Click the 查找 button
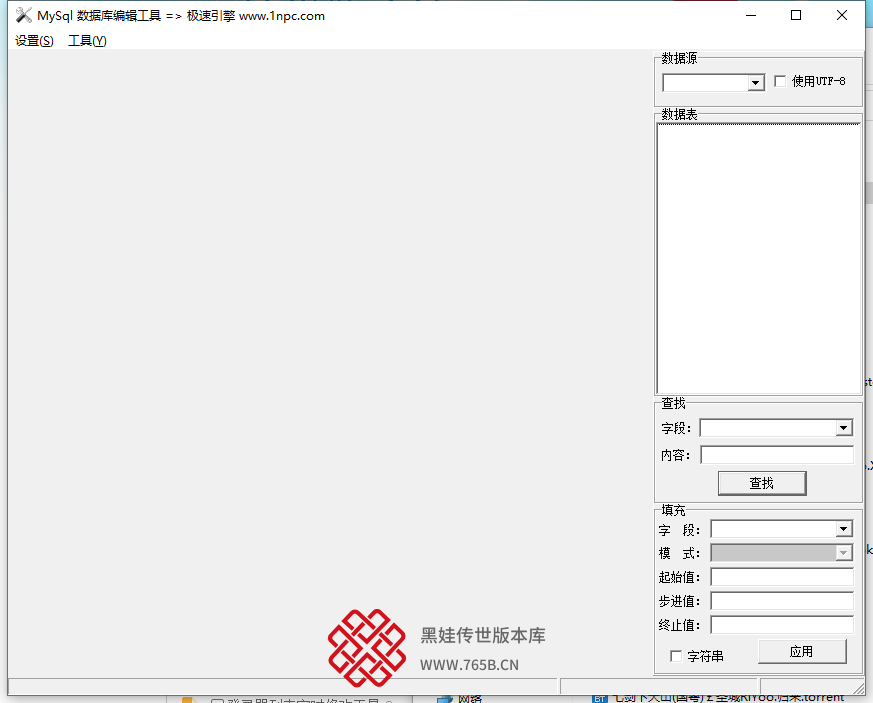873x703 pixels. (x=762, y=483)
